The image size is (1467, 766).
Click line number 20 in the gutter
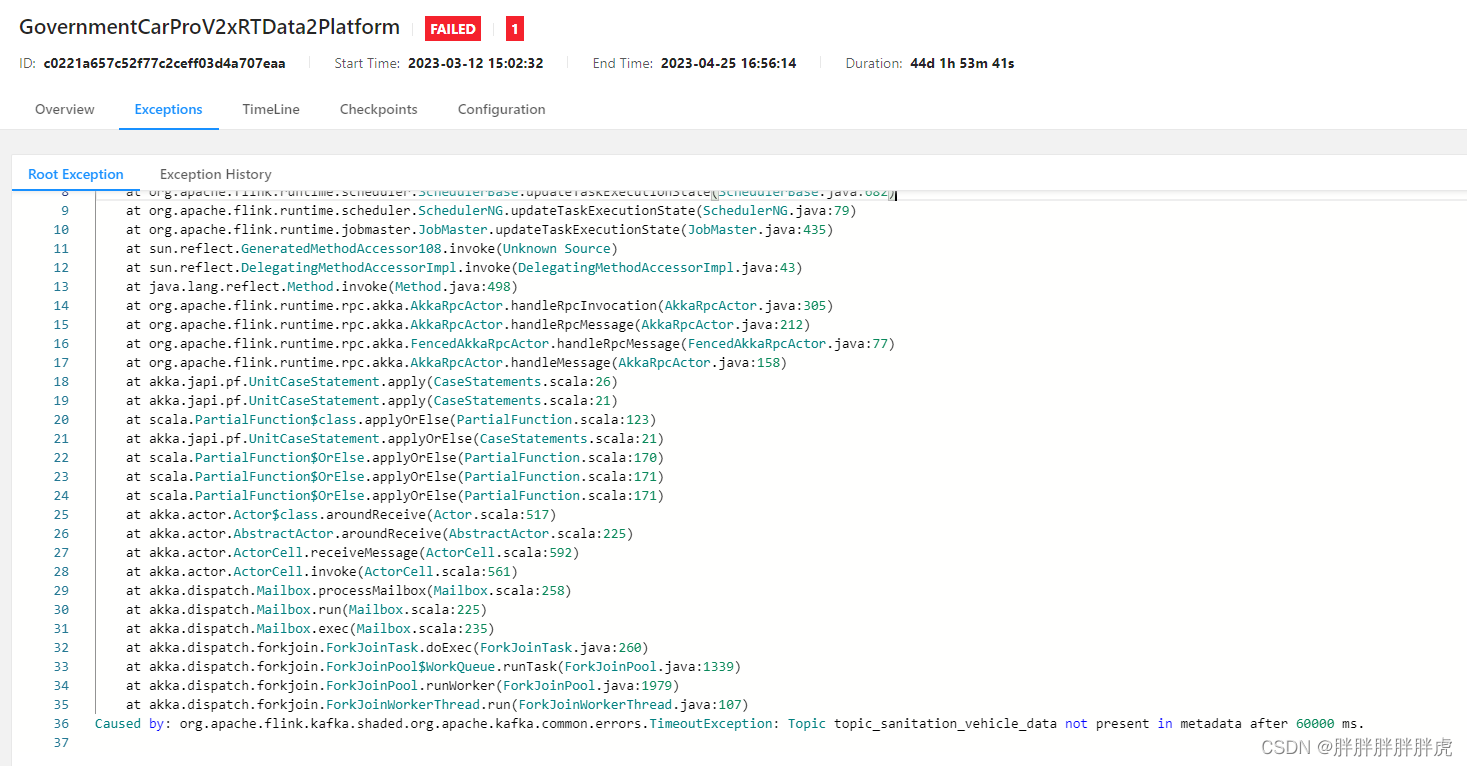(62, 420)
